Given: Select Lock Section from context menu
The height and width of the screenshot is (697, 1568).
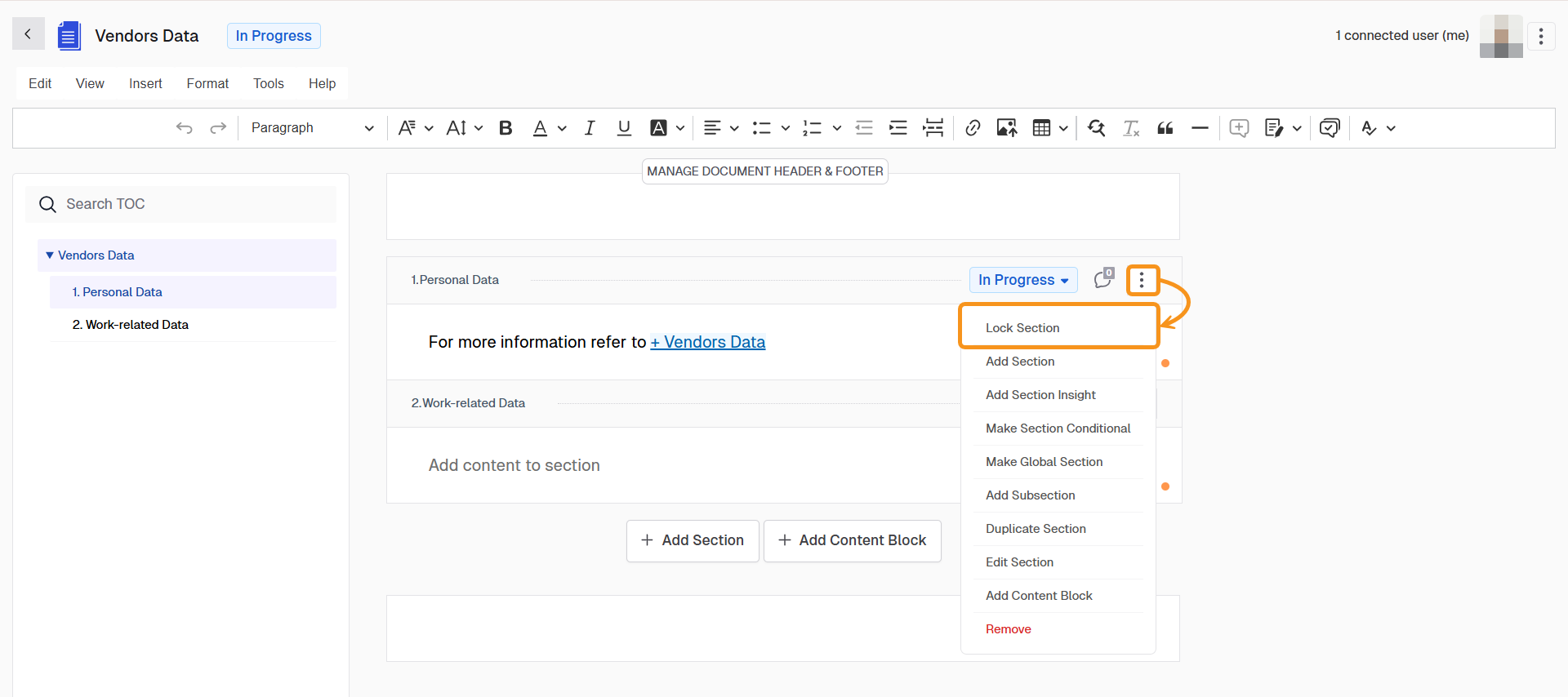Looking at the screenshot, I should click(x=1022, y=328).
